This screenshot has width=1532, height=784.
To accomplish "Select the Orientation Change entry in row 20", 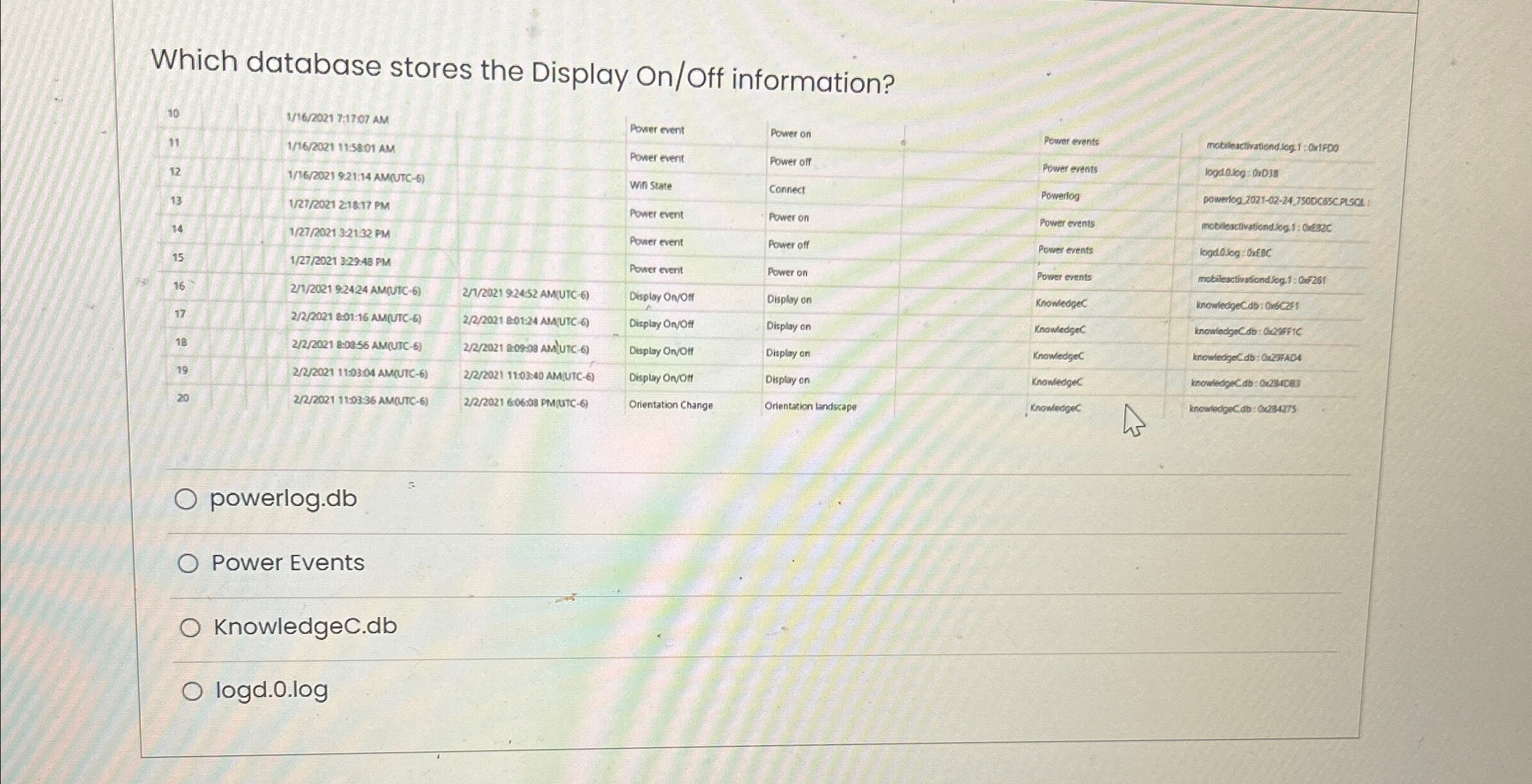I will (x=670, y=406).
